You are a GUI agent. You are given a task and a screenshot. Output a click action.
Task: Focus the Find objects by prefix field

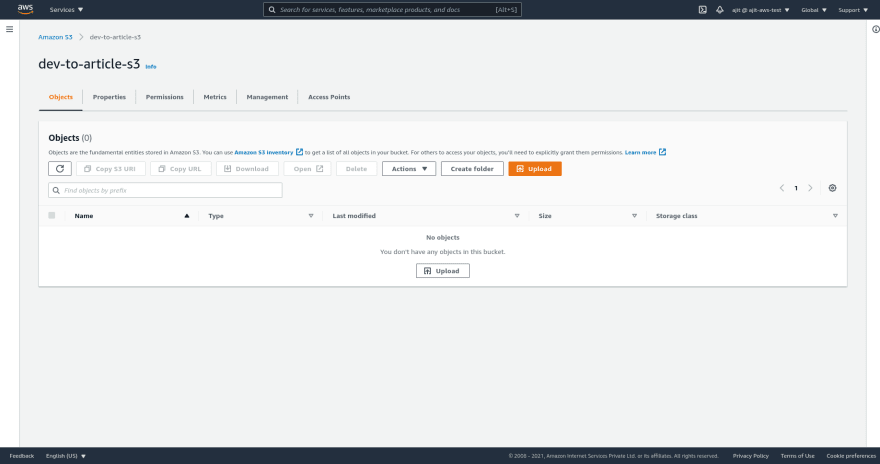pyautogui.click(x=166, y=190)
